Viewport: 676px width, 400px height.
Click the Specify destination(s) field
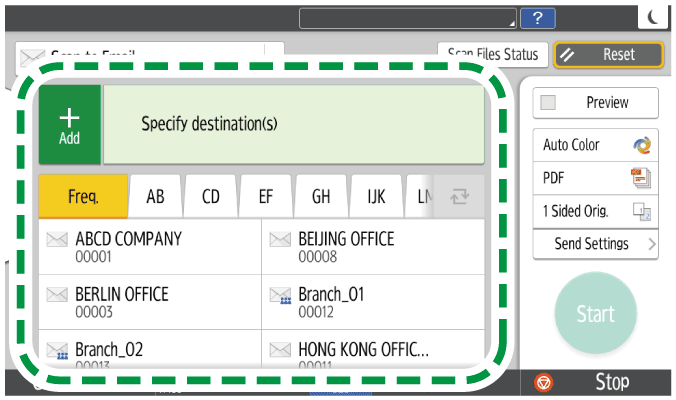[x=294, y=125]
